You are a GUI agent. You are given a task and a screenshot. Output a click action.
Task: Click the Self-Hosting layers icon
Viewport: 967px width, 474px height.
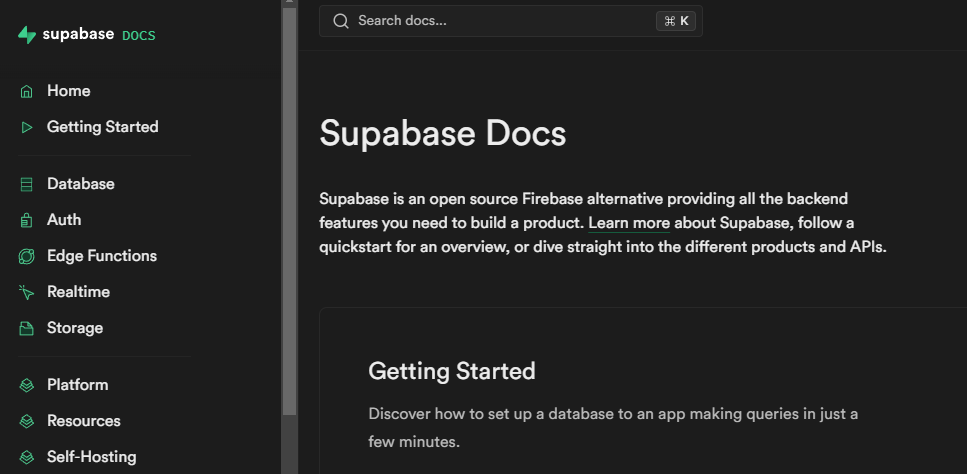(26, 457)
